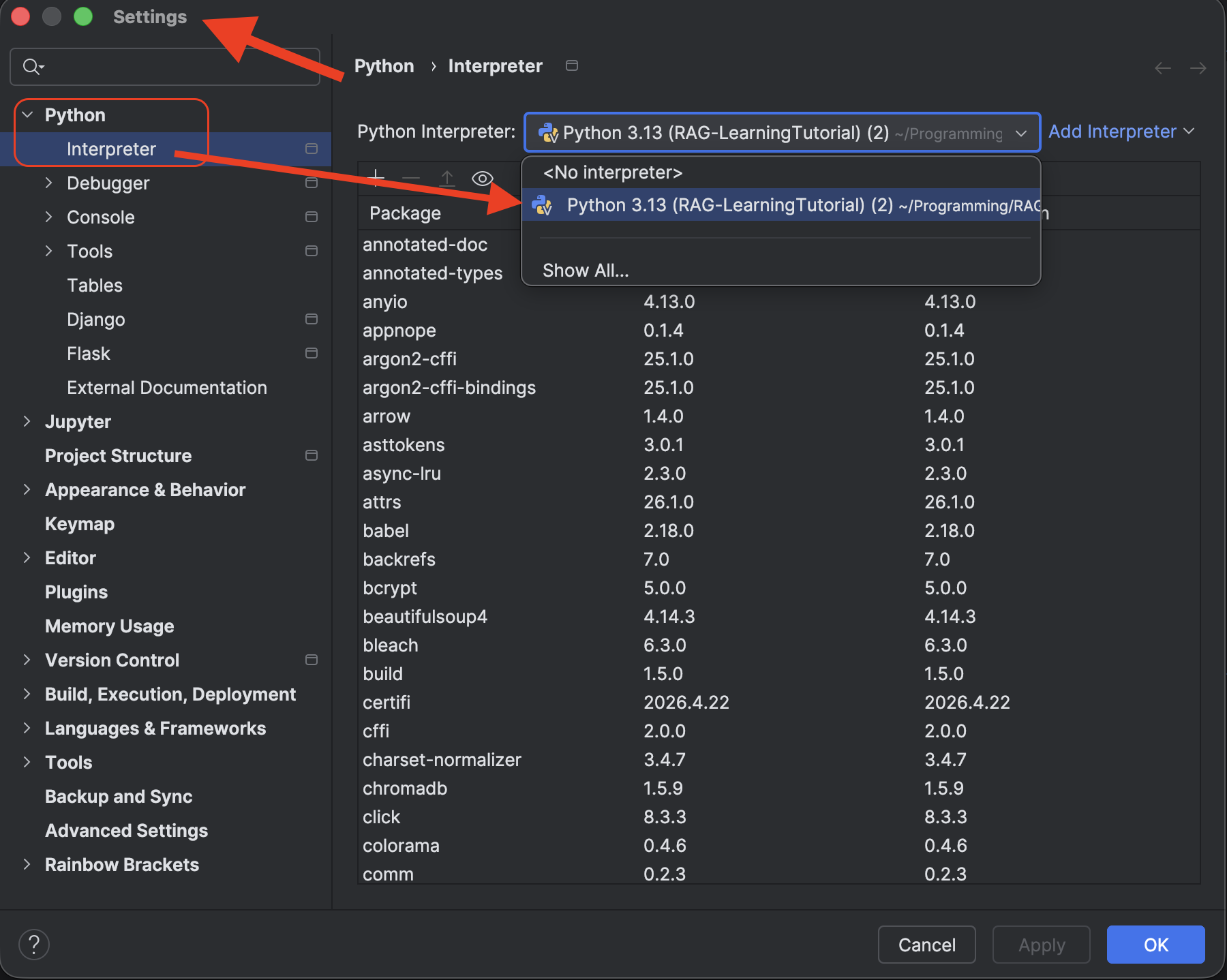Click the Python breadcrumb link
The width and height of the screenshot is (1227, 980).
[x=384, y=66]
